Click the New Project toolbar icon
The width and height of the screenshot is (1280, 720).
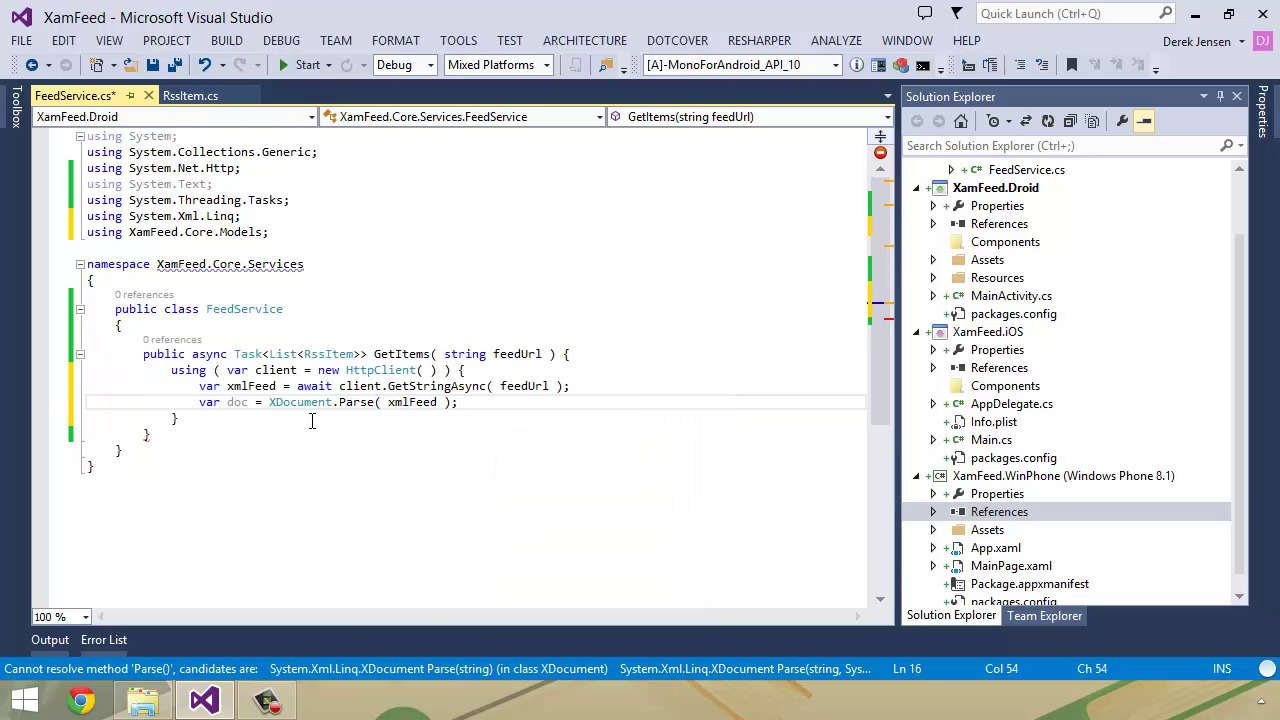pyautogui.click(x=96, y=65)
